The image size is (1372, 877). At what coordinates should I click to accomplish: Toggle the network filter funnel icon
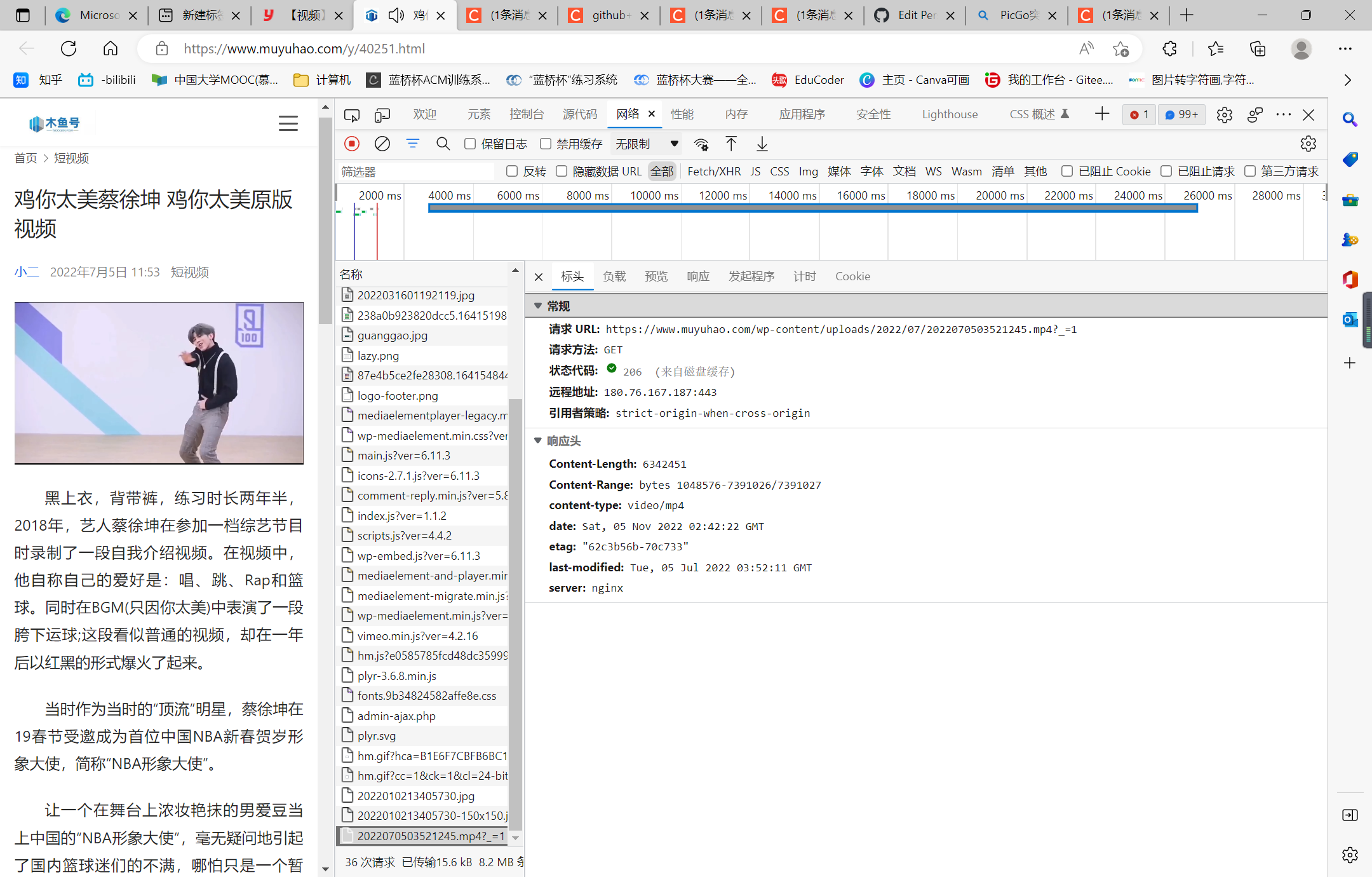pos(413,144)
